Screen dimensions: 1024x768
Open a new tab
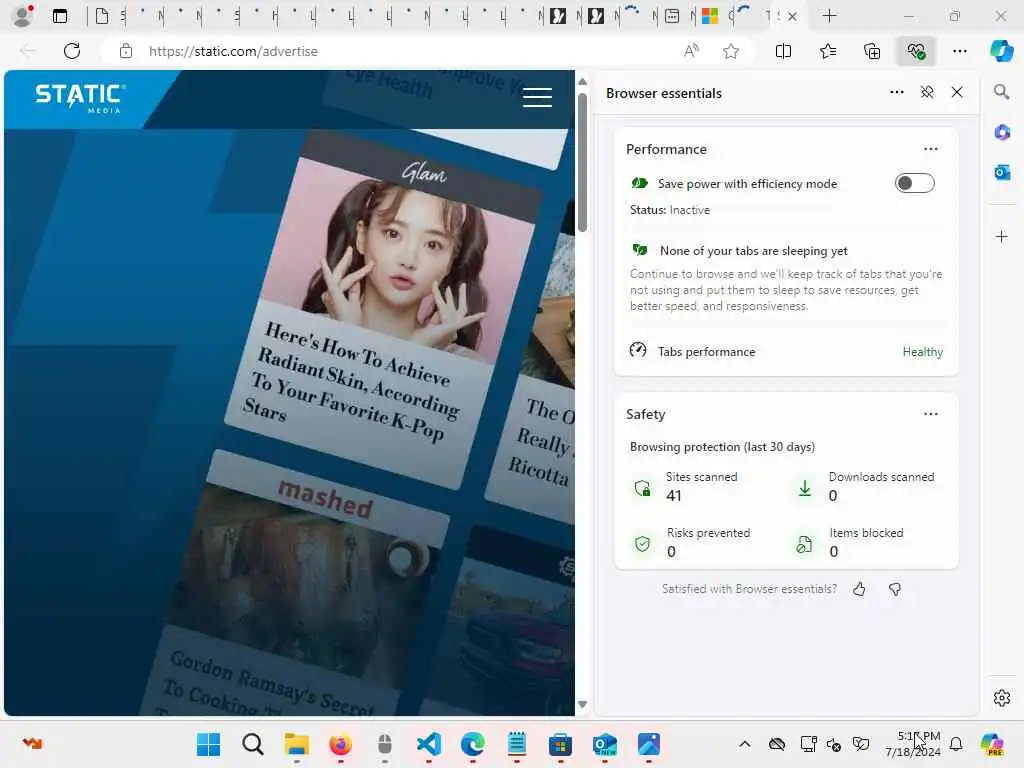[829, 16]
